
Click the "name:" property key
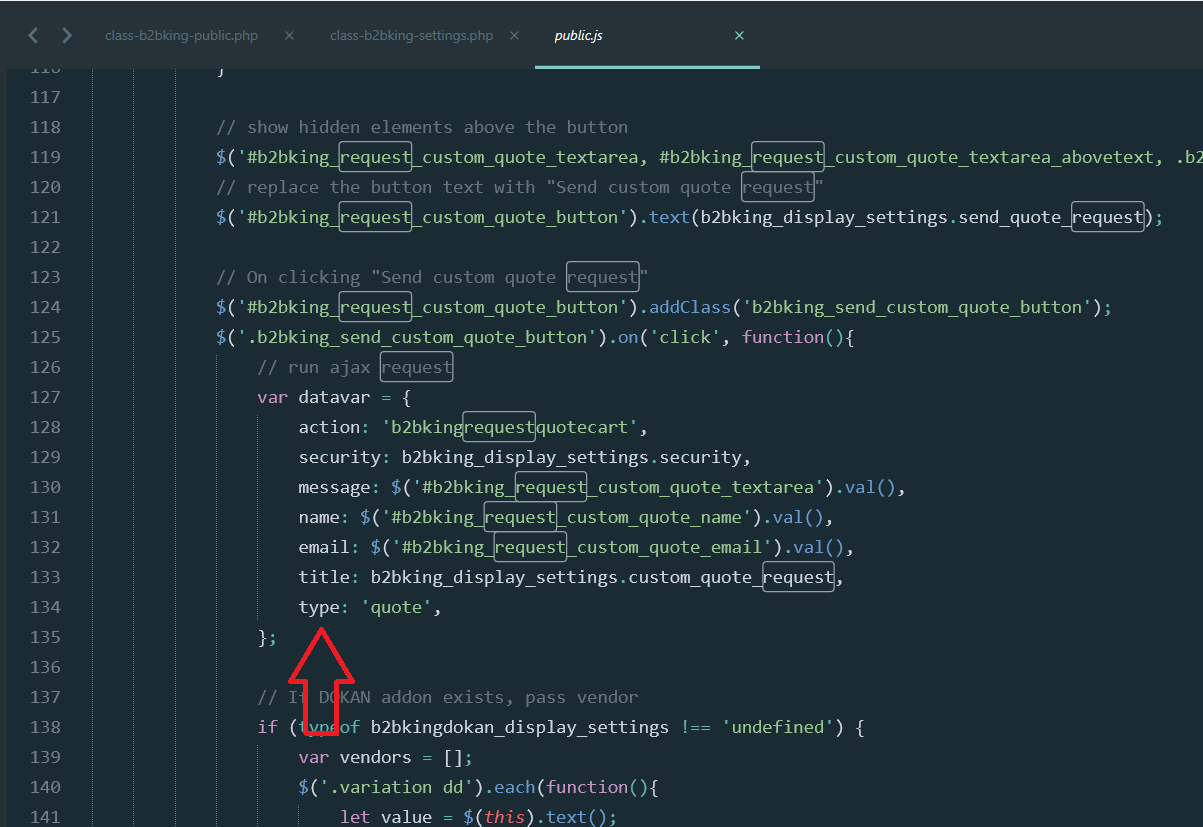[x=325, y=517]
